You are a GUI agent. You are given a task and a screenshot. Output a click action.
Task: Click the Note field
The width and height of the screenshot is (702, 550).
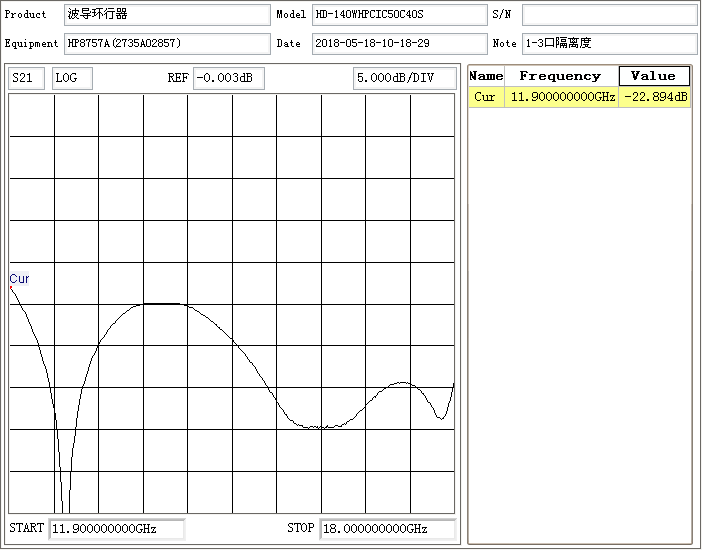(609, 44)
